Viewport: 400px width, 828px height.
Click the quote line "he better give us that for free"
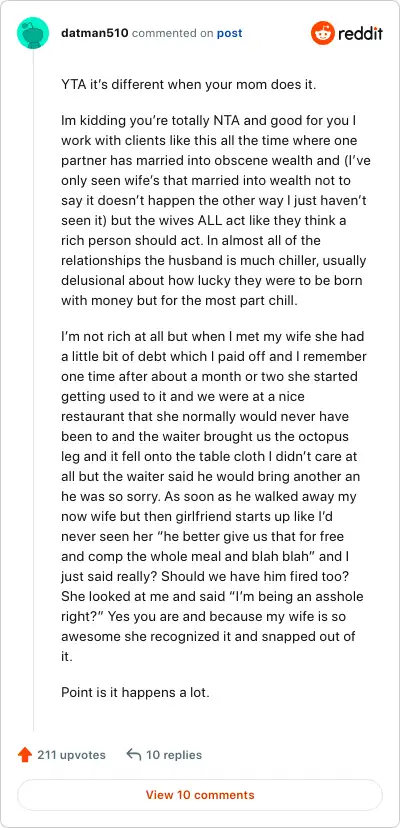[202, 537]
